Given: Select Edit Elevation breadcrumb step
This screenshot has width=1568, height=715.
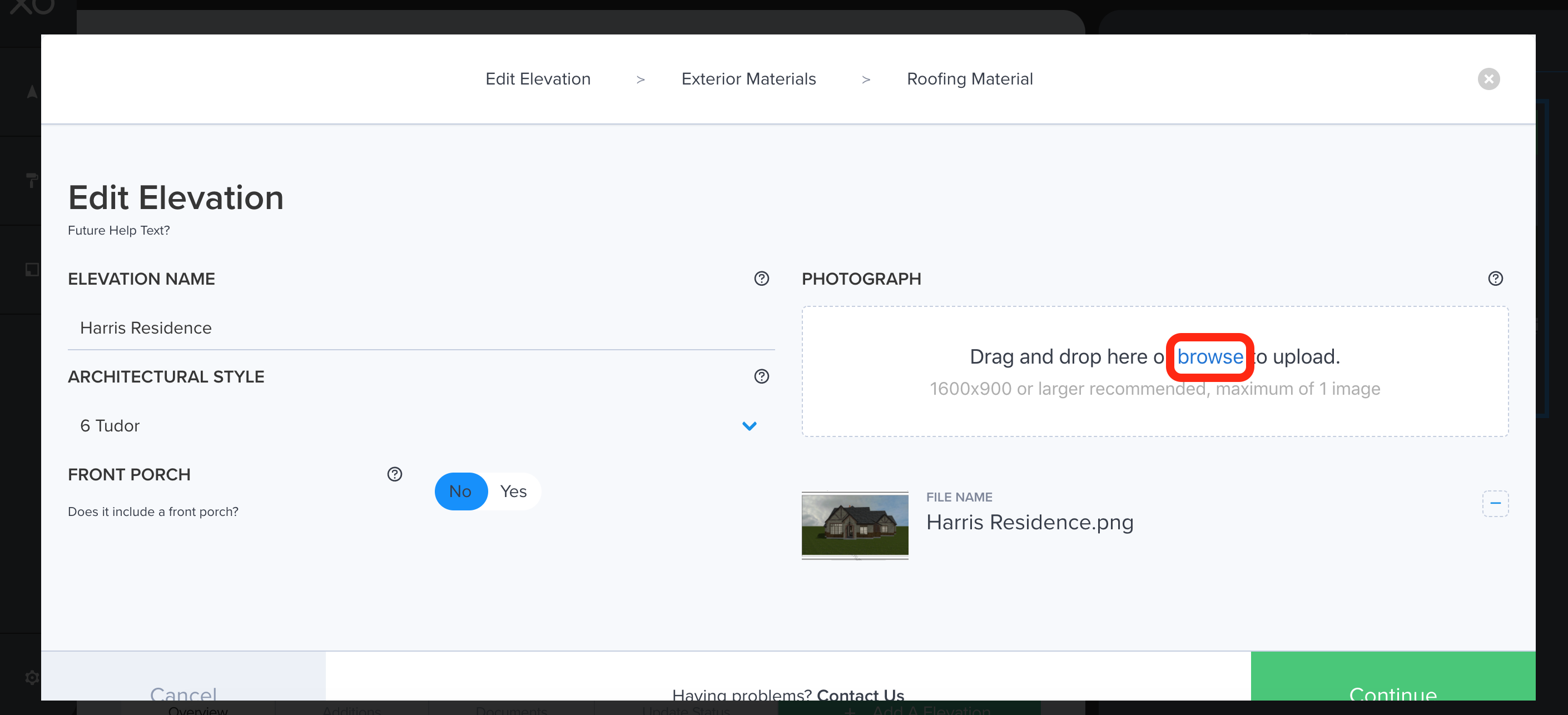Looking at the screenshot, I should pos(538,79).
